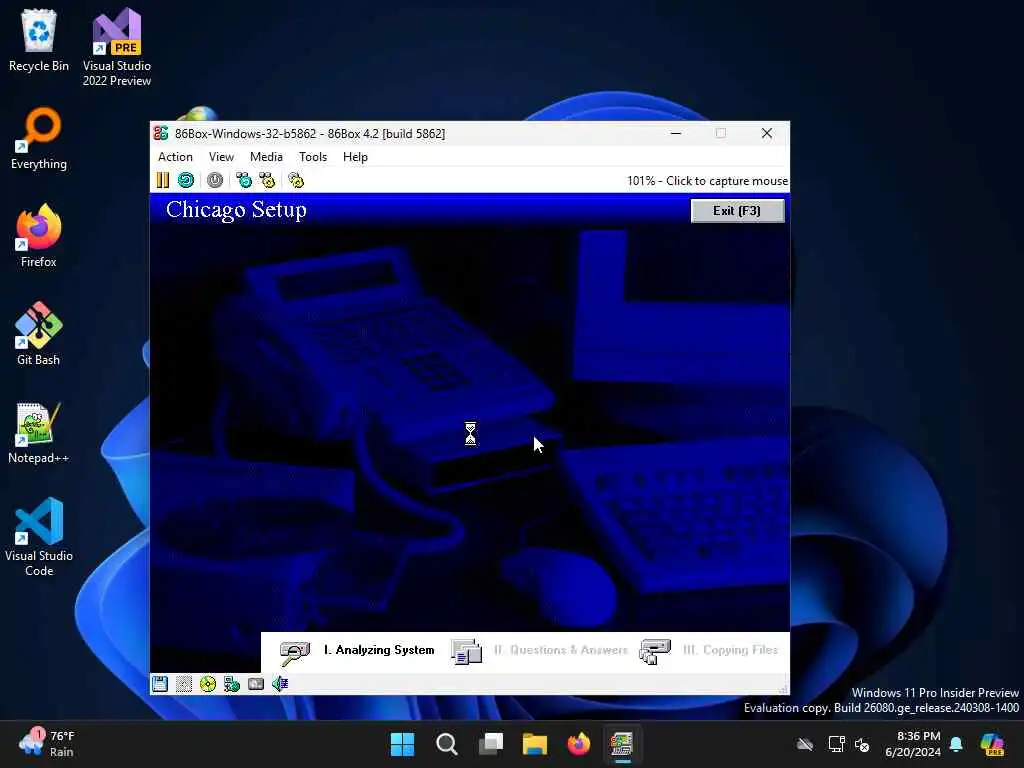Click the Exit (F3) button
The width and height of the screenshot is (1024, 768).
(737, 210)
